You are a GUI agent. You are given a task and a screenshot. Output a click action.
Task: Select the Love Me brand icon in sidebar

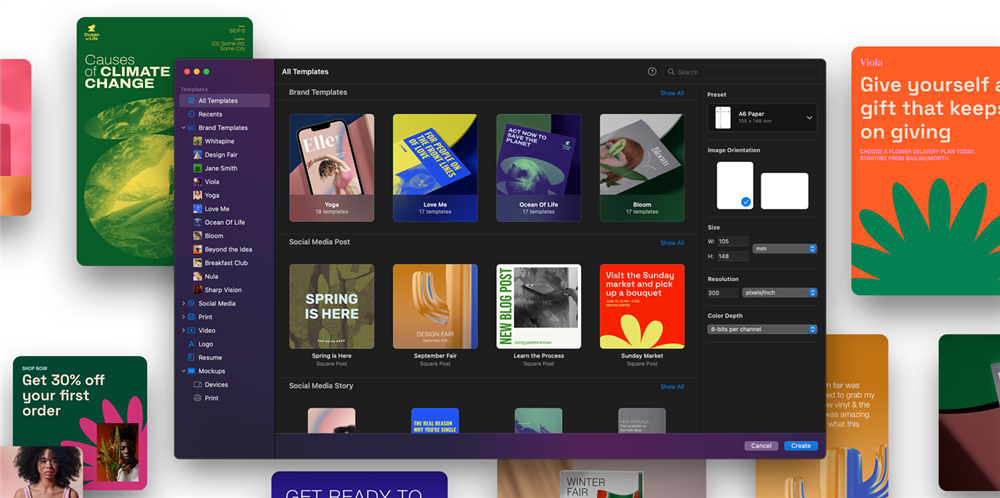coord(198,209)
